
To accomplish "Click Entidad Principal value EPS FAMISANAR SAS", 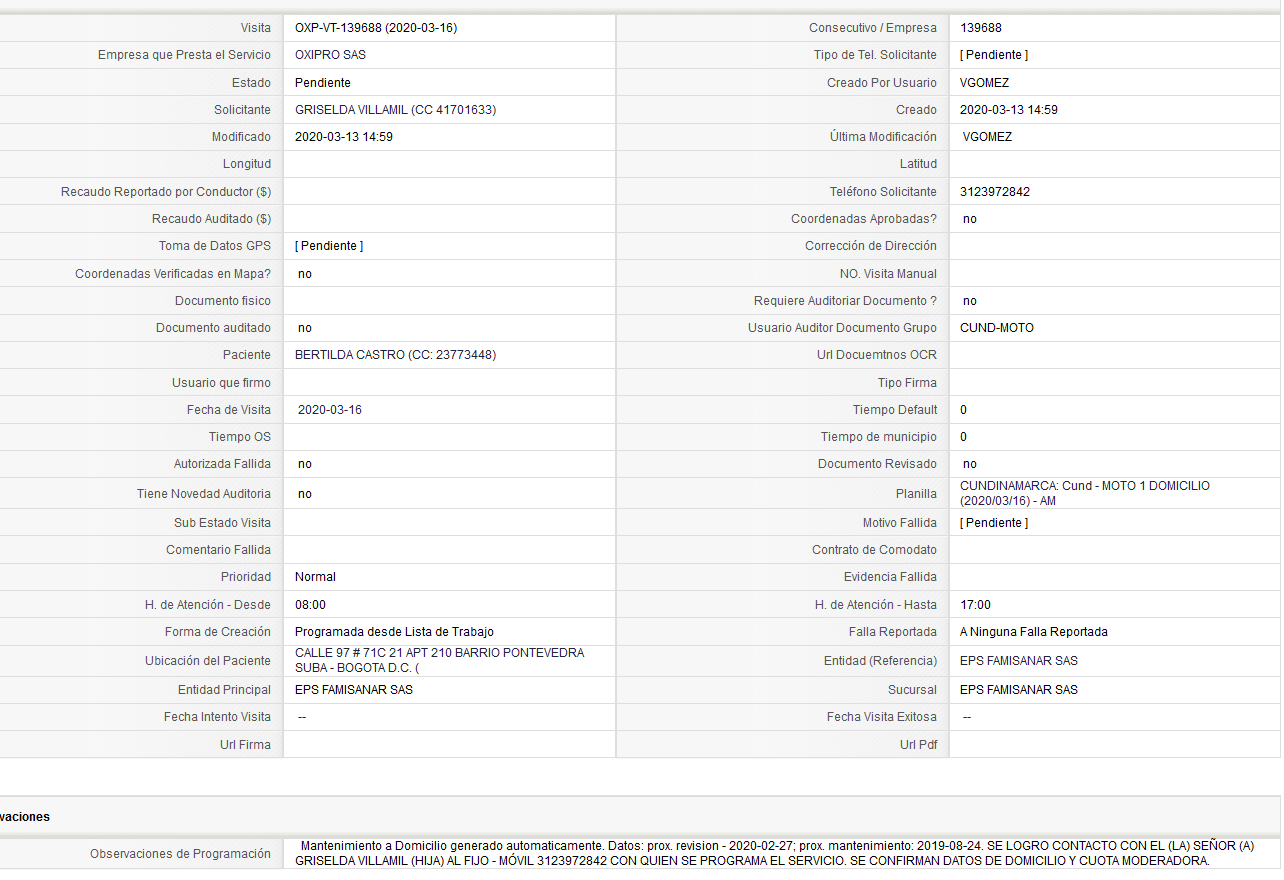I will click(x=354, y=690).
